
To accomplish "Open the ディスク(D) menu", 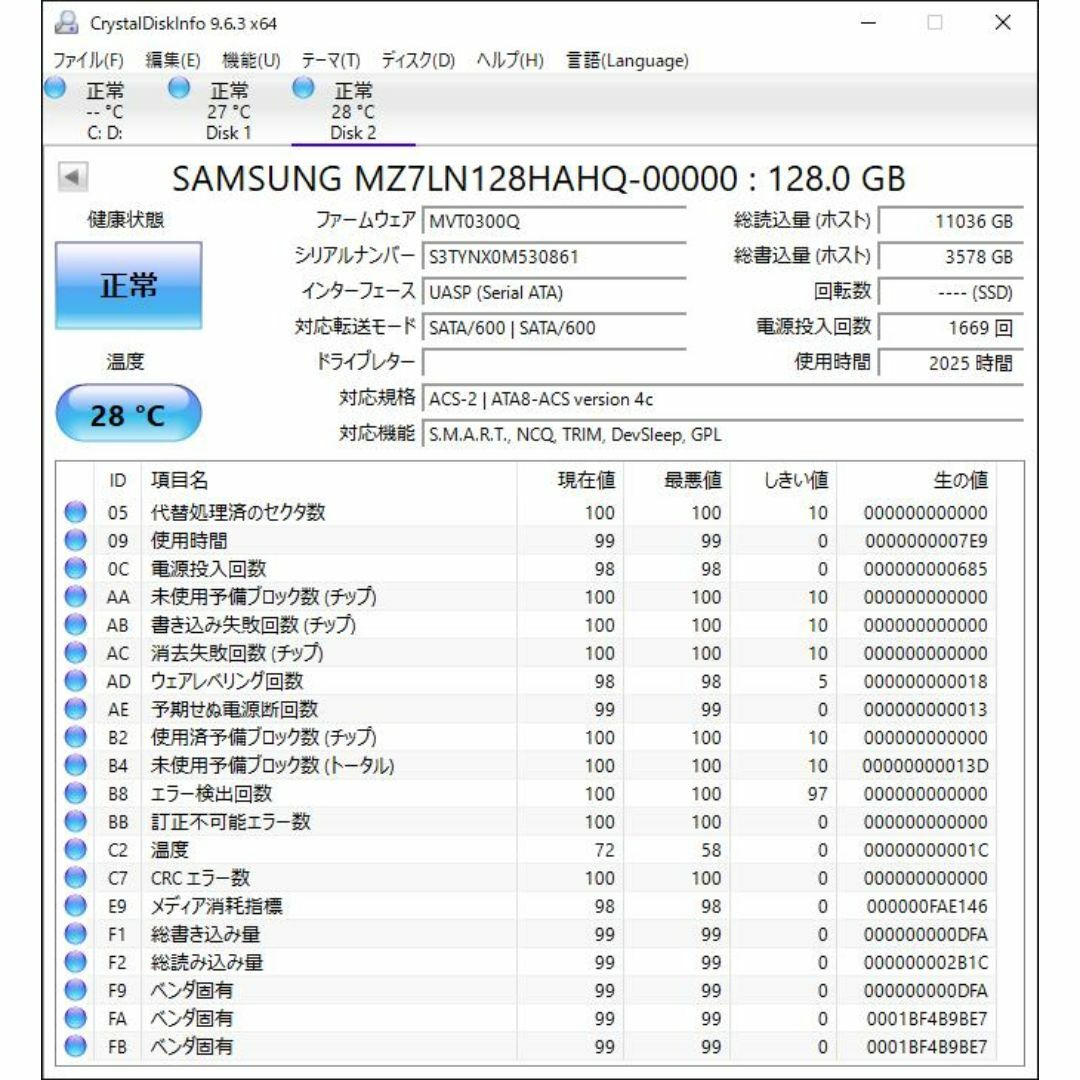I will click(x=418, y=61).
